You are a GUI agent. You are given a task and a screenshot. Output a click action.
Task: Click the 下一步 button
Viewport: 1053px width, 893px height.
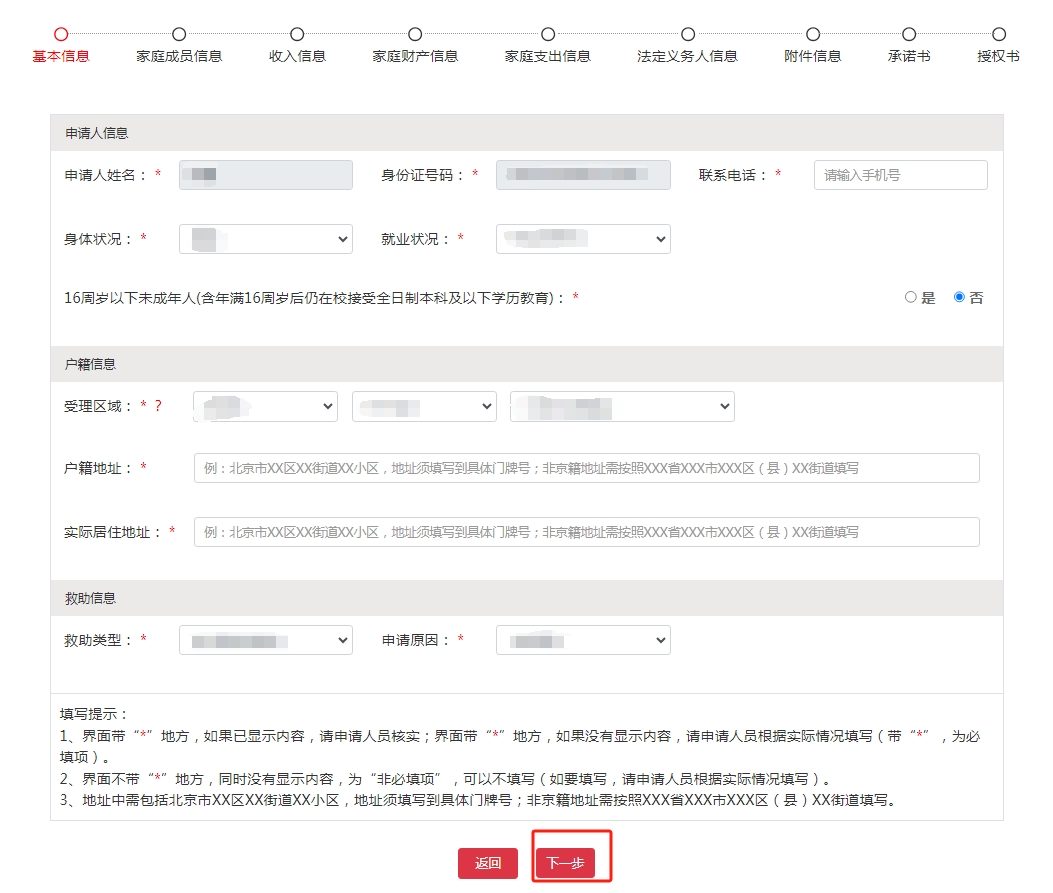click(x=570, y=863)
